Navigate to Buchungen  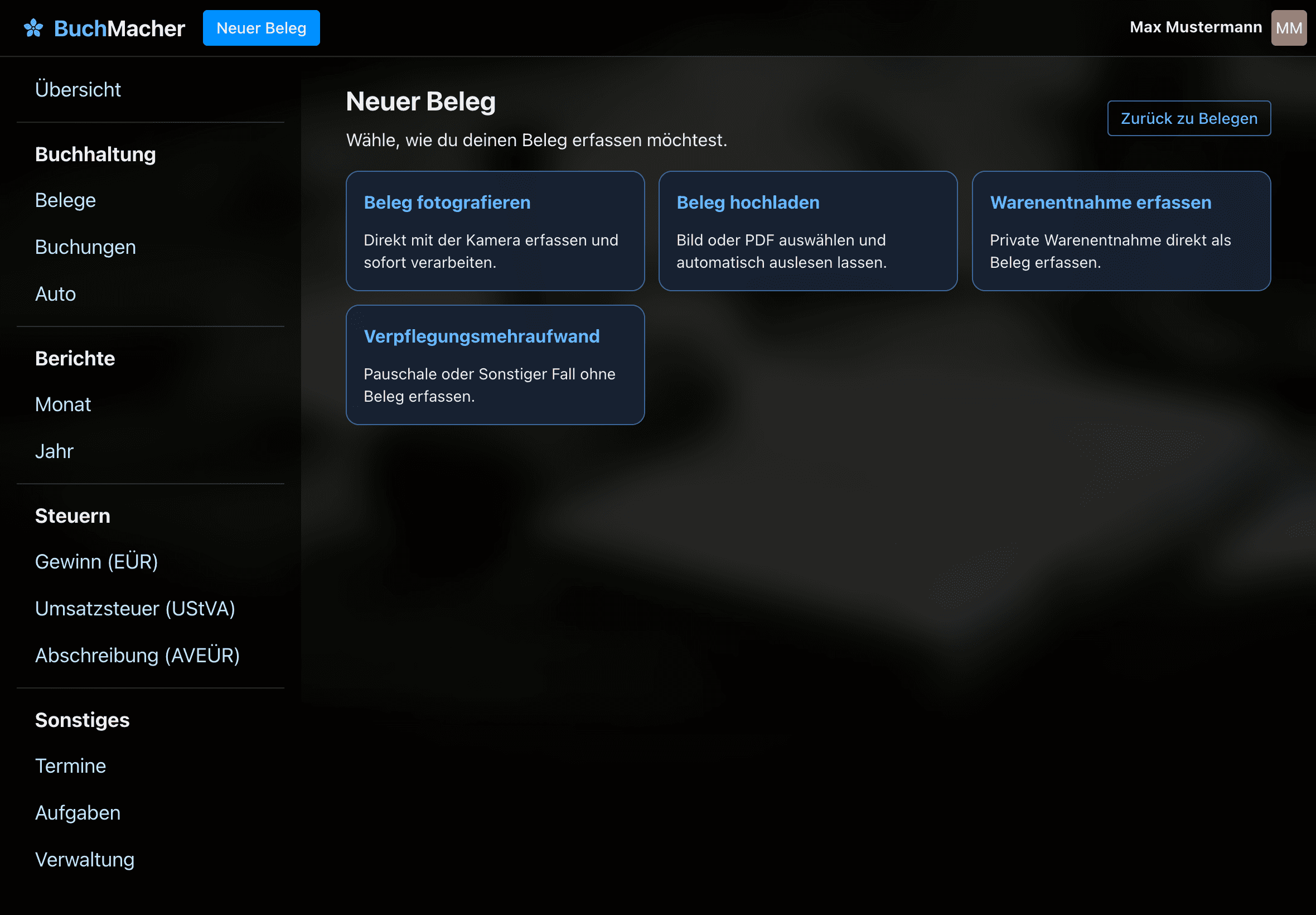pos(85,247)
